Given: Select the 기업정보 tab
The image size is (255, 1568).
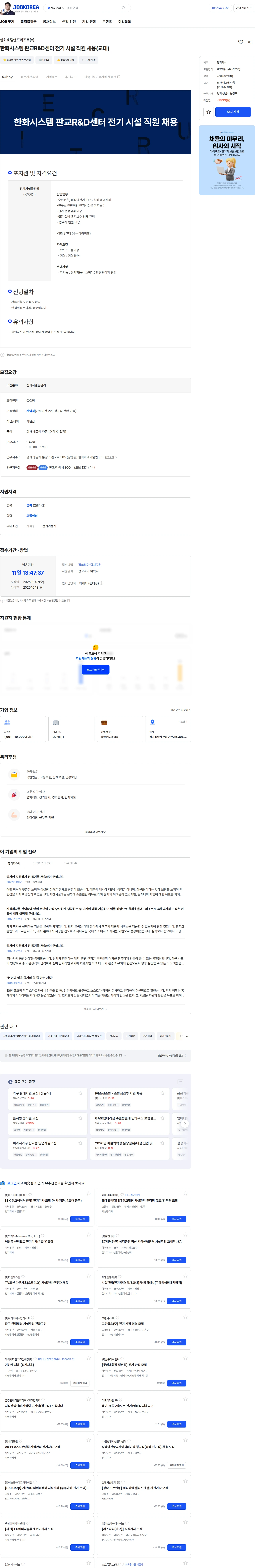Looking at the screenshot, I should 52,77.
